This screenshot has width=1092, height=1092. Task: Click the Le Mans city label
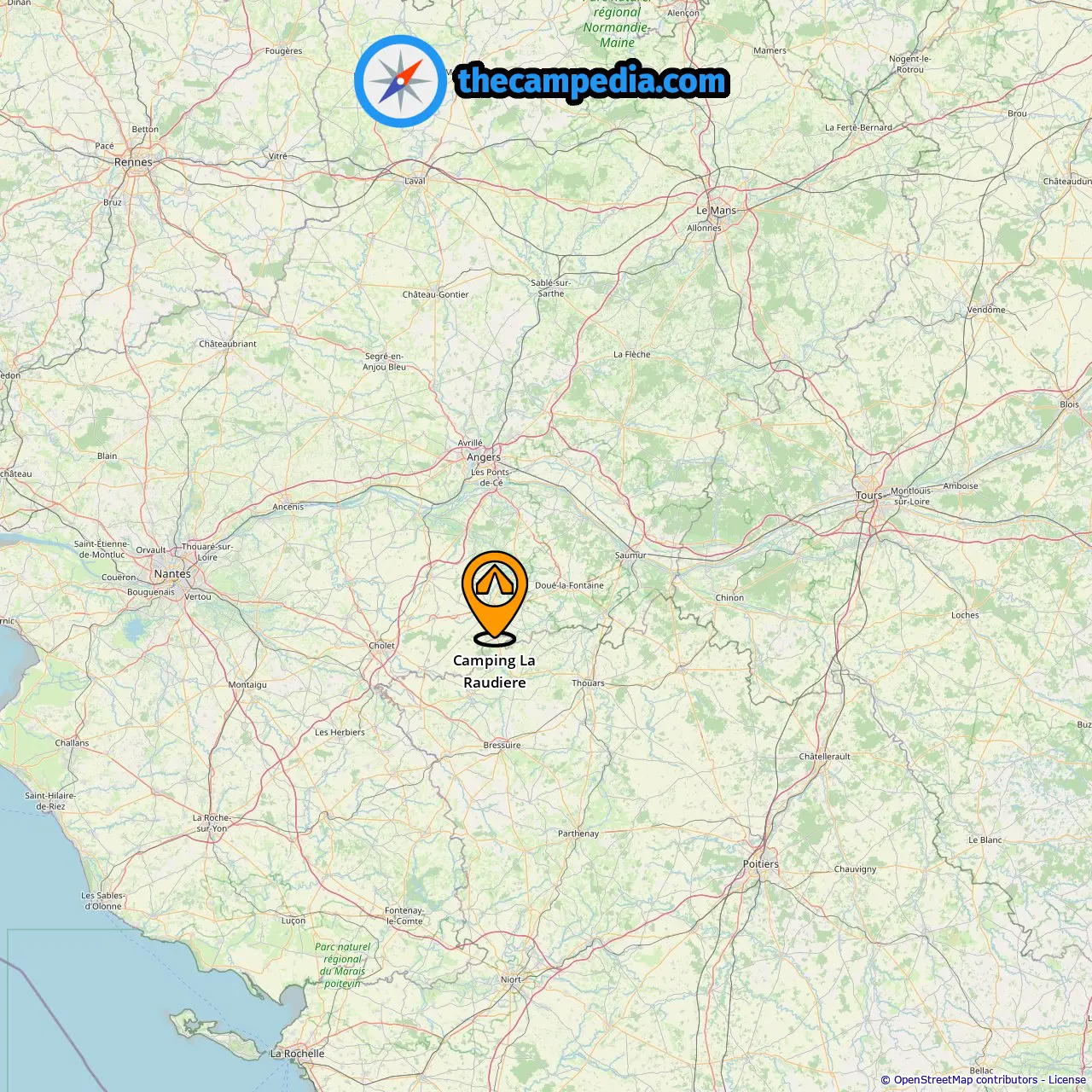716,211
